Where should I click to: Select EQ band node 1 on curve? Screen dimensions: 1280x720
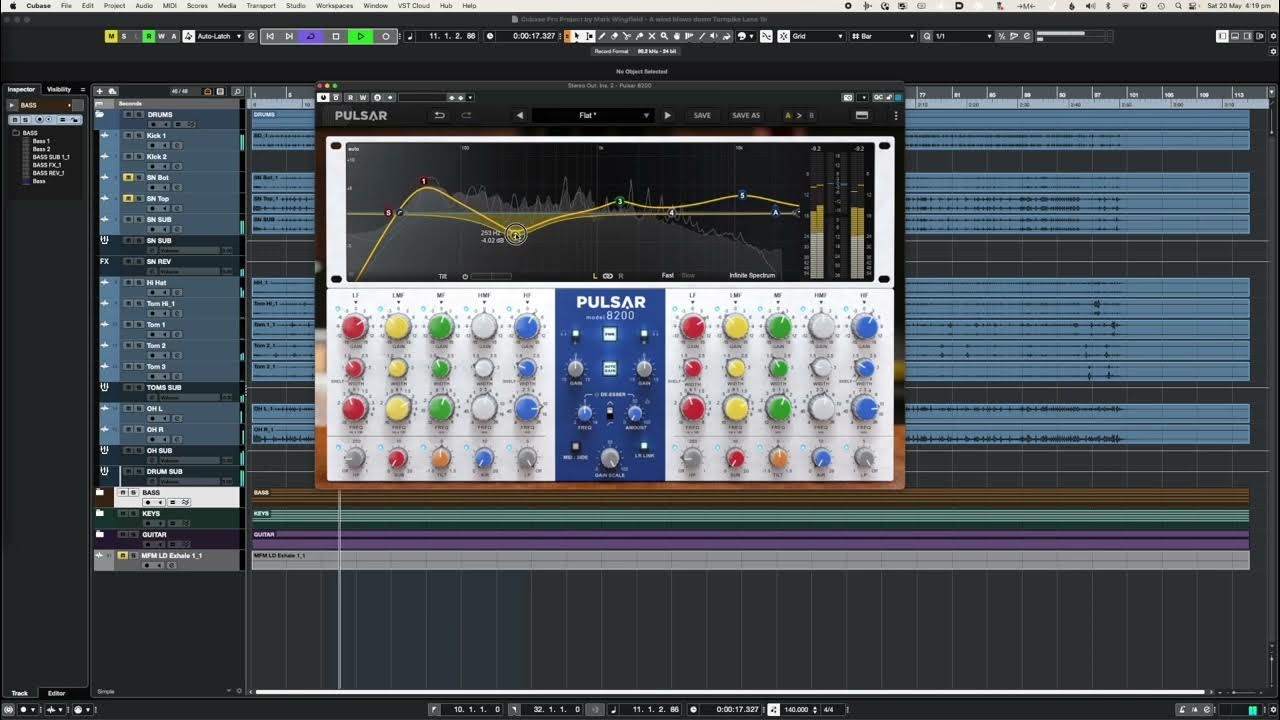[x=424, y=182]
